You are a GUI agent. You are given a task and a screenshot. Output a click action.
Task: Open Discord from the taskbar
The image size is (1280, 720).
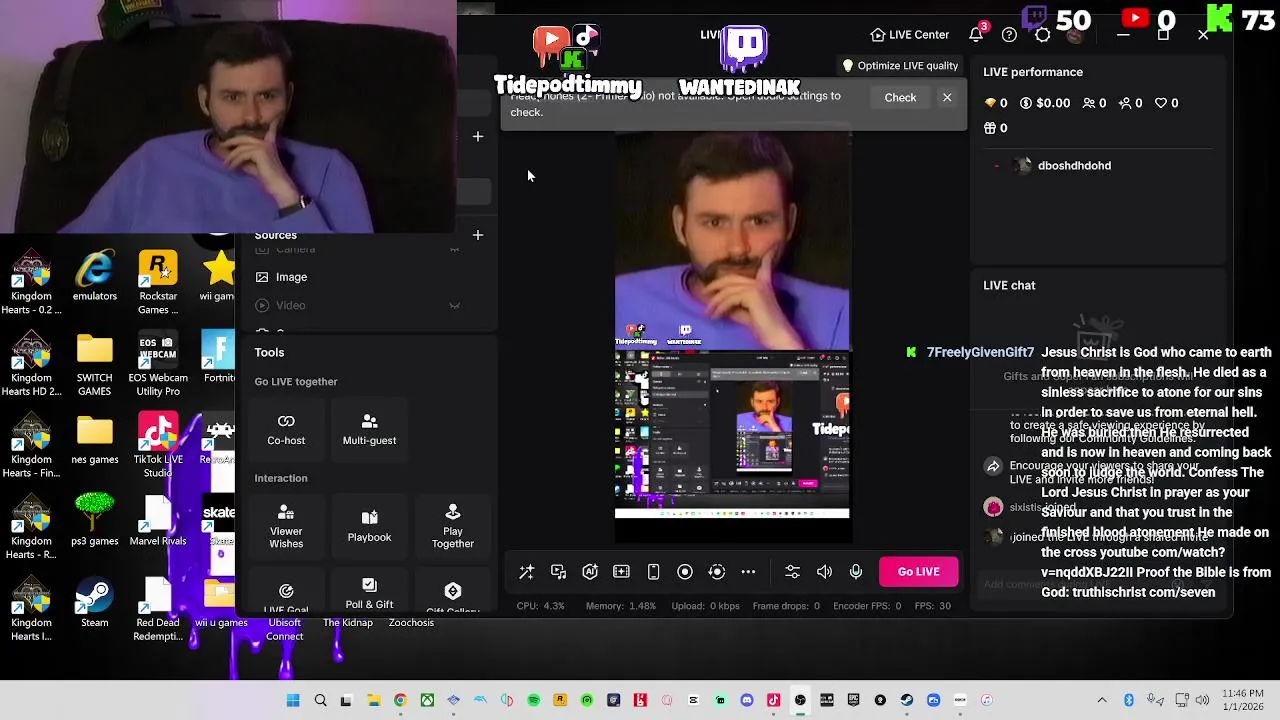point(747,700)
